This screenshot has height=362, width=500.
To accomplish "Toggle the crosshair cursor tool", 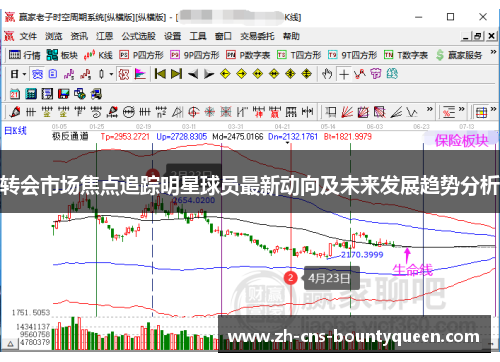I will coord(344,74).
